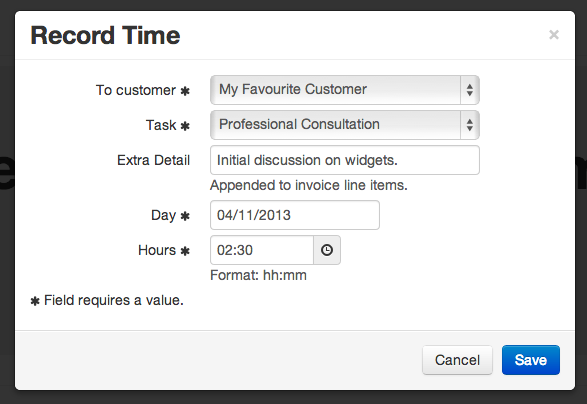Click into the Hours time input
The image size is (587, 404).
coord(262,250)
